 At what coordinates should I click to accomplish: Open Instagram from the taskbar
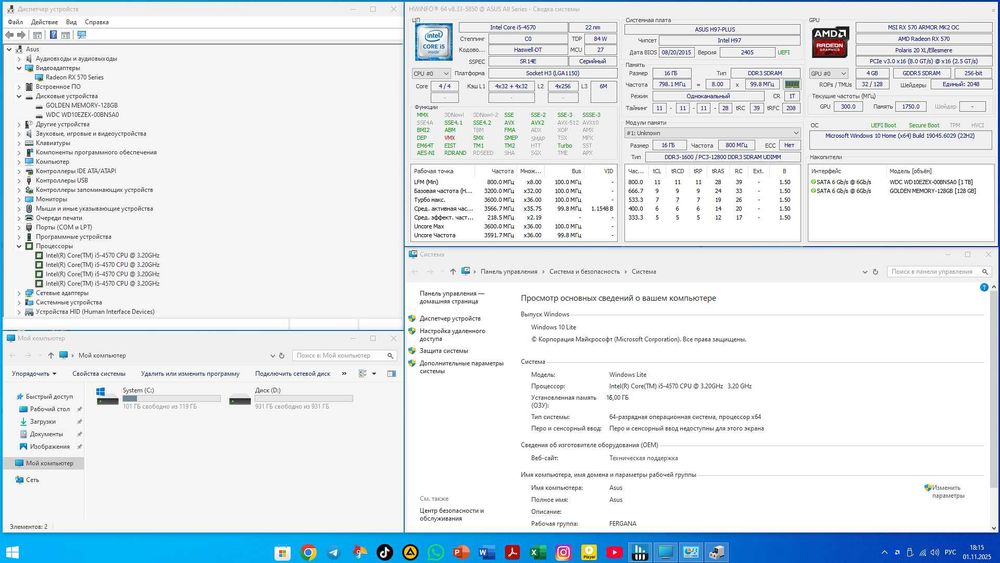(563, 552)
